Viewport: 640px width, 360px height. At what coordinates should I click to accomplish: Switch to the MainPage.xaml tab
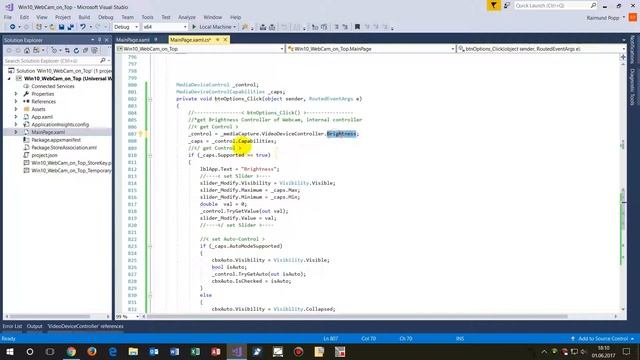pyautogui.click(x=133, y=40)
